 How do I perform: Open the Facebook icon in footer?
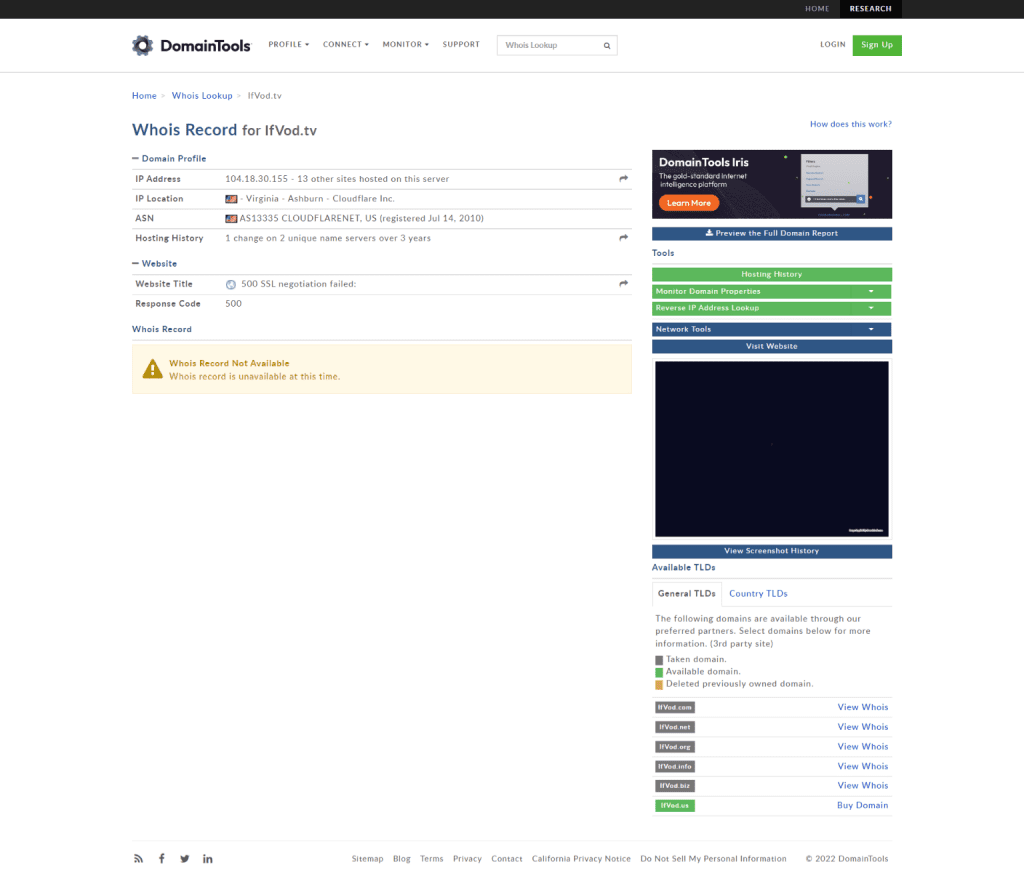click(x=162, y=858)
